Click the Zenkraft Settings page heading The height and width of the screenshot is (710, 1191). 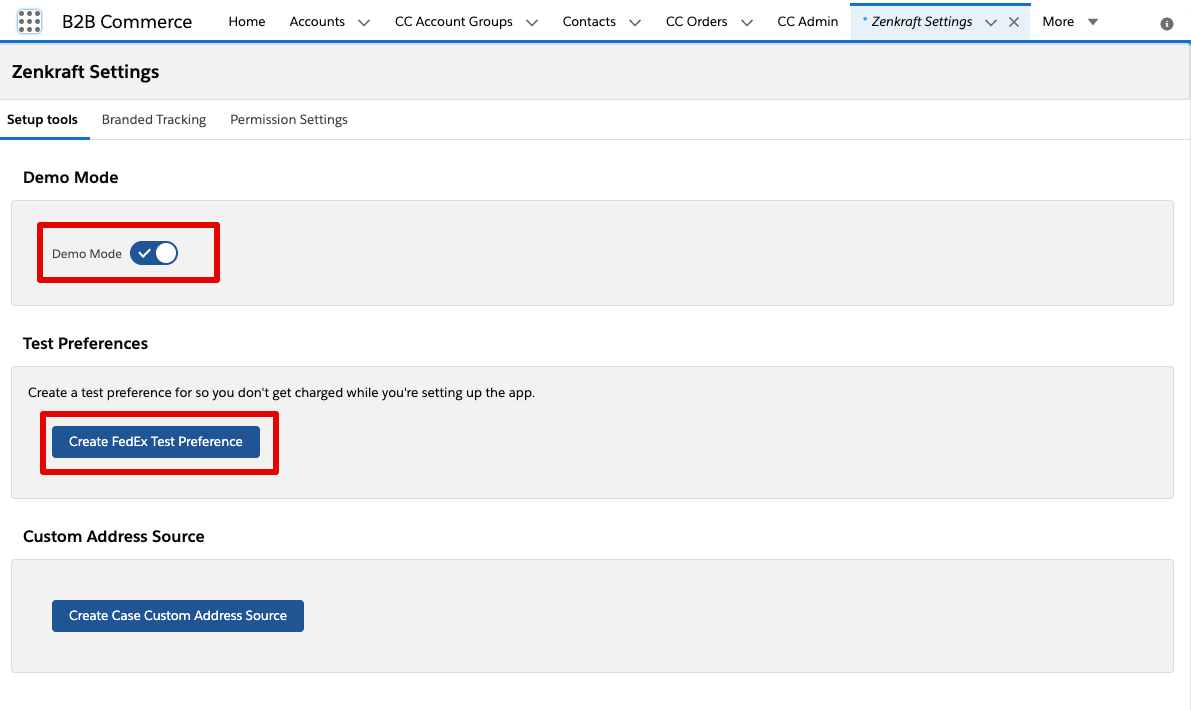pos(85,72)
